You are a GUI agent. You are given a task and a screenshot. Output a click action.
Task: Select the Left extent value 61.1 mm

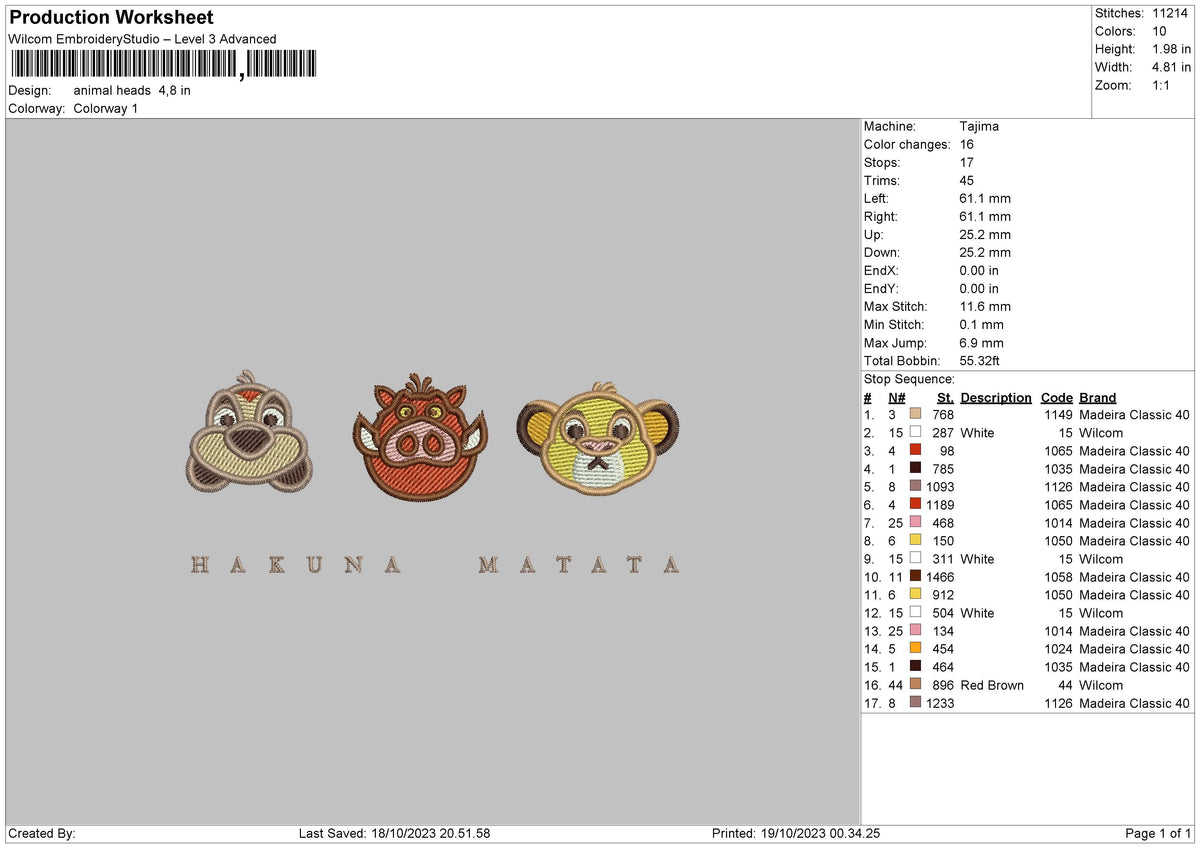pos(985,198)
